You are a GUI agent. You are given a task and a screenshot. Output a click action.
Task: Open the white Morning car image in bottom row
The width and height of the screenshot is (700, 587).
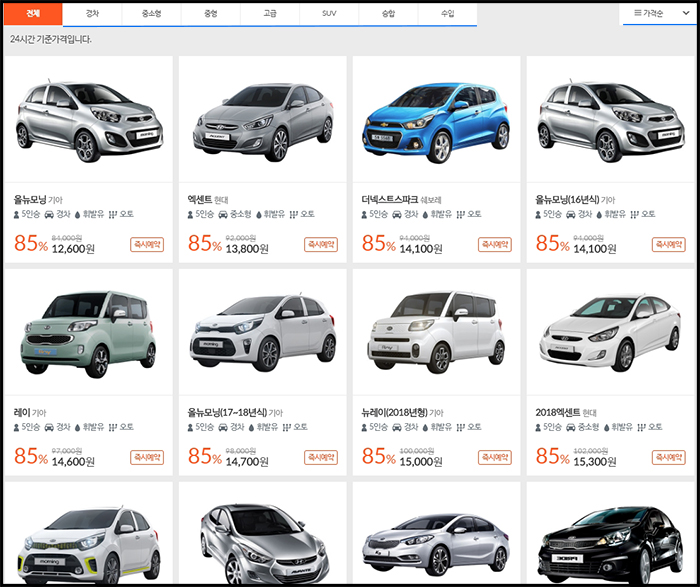coord(88,545)
